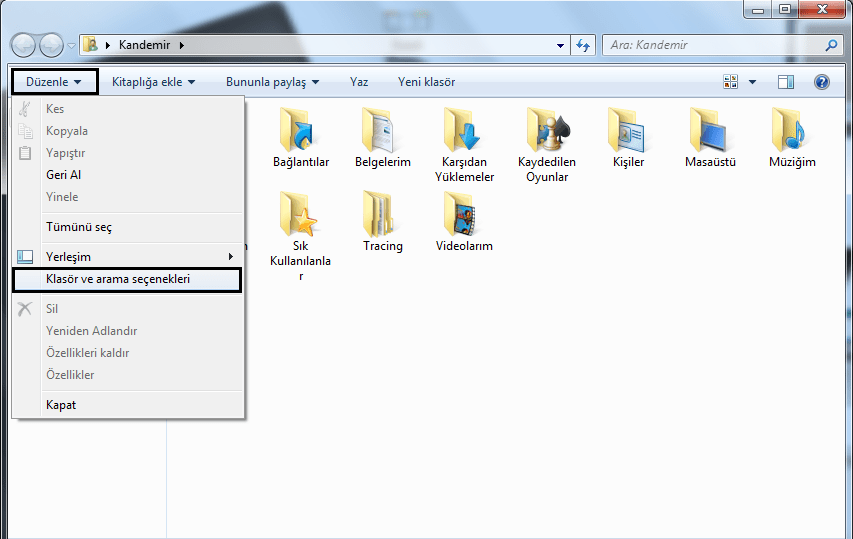This screenshot has width=853, height=539.
Task: Click Yeniden Adlandır in the menu
Action: click(x=128, y=331)
